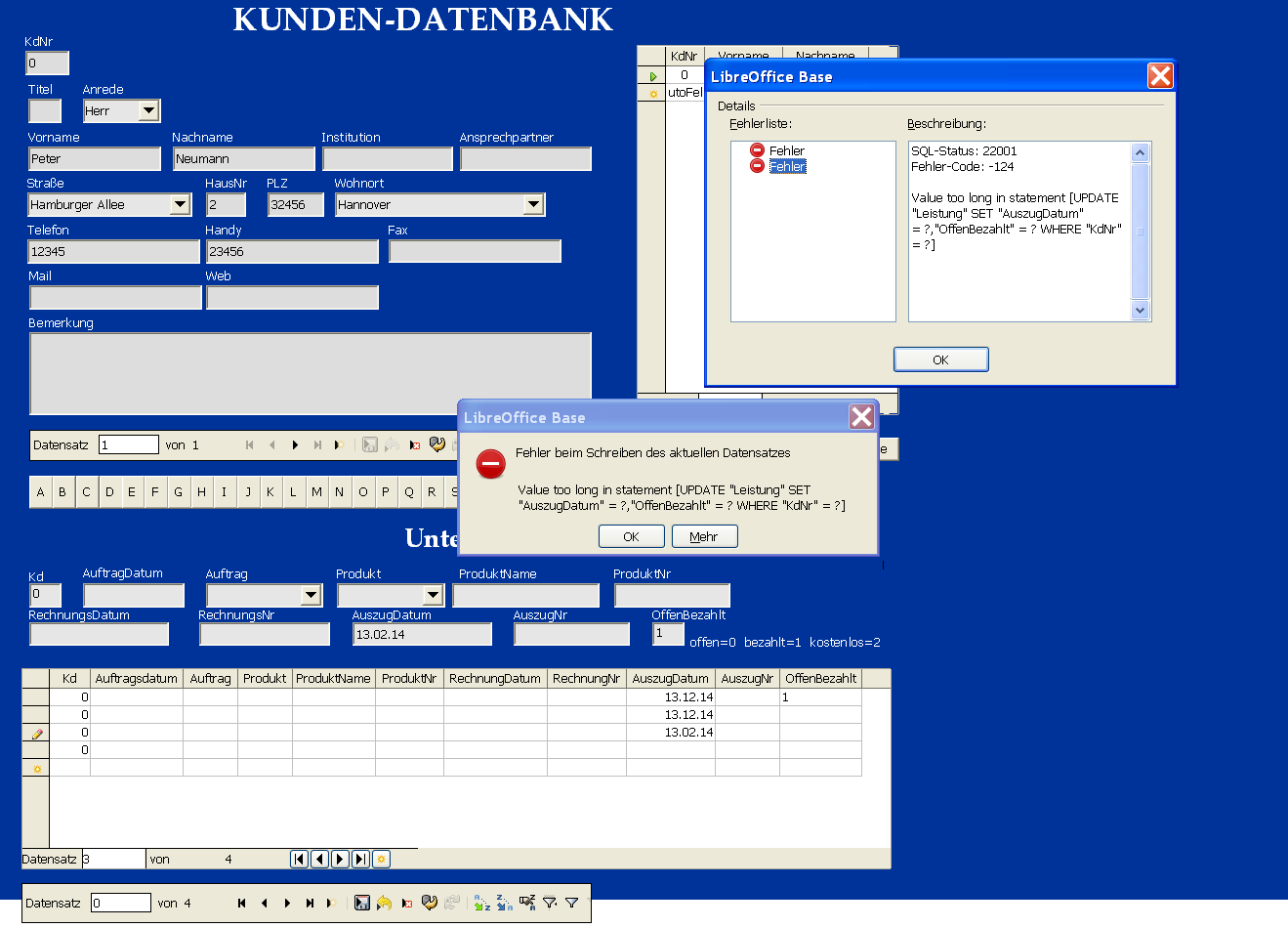Click Undo data entry icon in bottom bar
The height and width of the screenshot is (928, 1288).
(384, 904)
